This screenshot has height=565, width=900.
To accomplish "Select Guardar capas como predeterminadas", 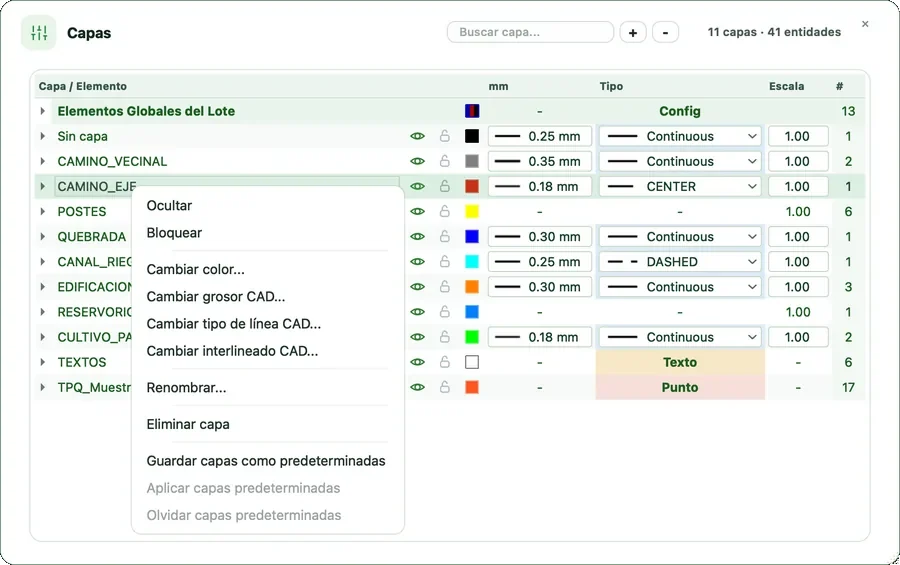I will point(267,460).
